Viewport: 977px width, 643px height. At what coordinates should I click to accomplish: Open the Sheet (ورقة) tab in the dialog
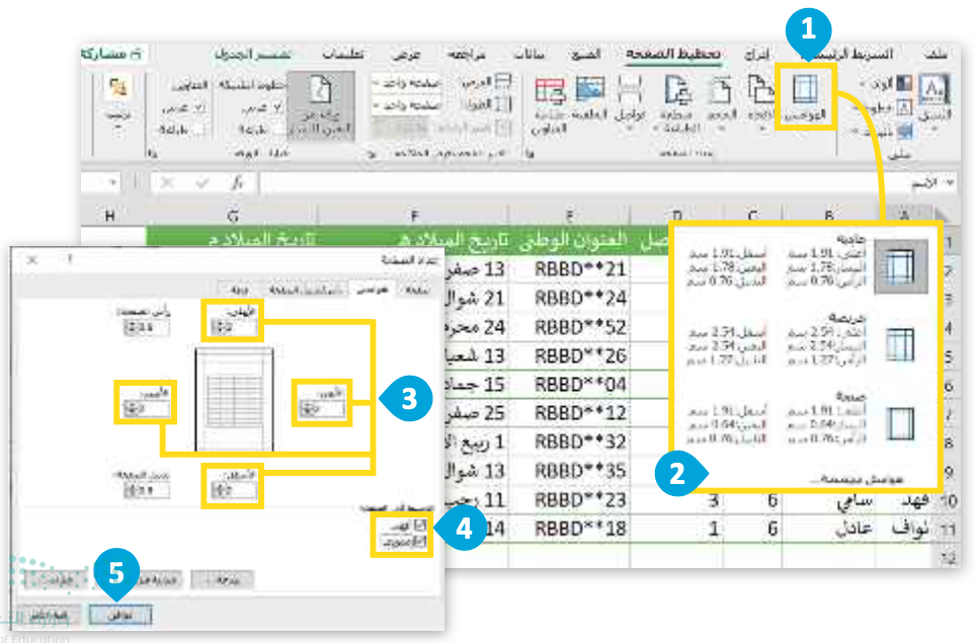tap(239, 290)
